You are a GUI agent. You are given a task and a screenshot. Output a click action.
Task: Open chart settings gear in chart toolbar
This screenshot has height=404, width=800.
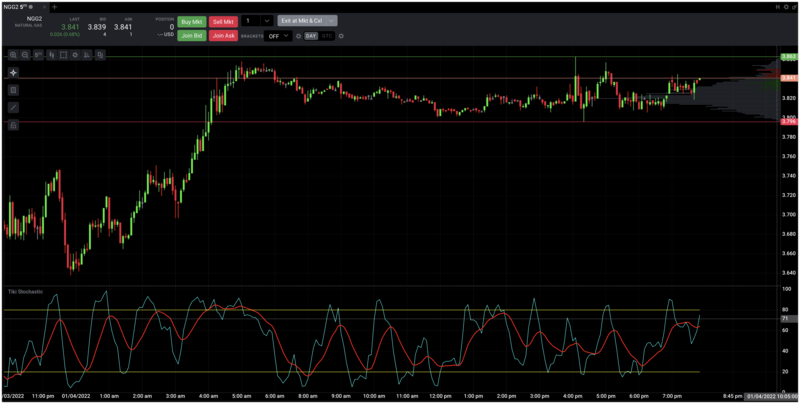click(x=75, y=55)
